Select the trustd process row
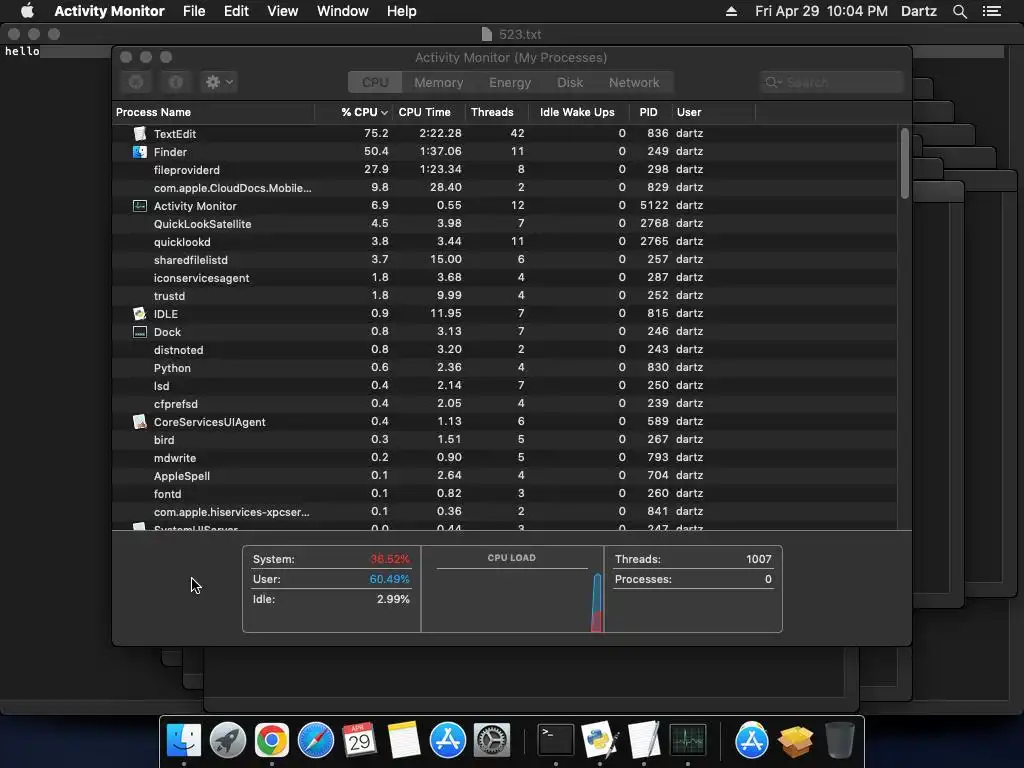 tap(505, 296)
